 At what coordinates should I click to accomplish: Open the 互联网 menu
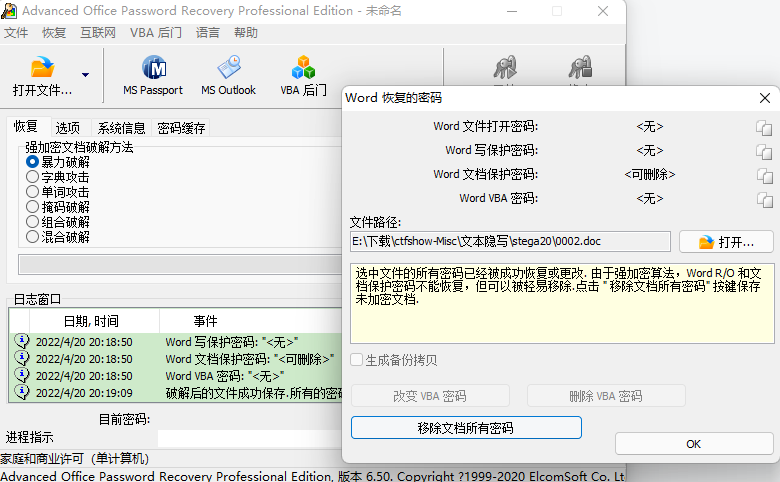click(98, 33)
